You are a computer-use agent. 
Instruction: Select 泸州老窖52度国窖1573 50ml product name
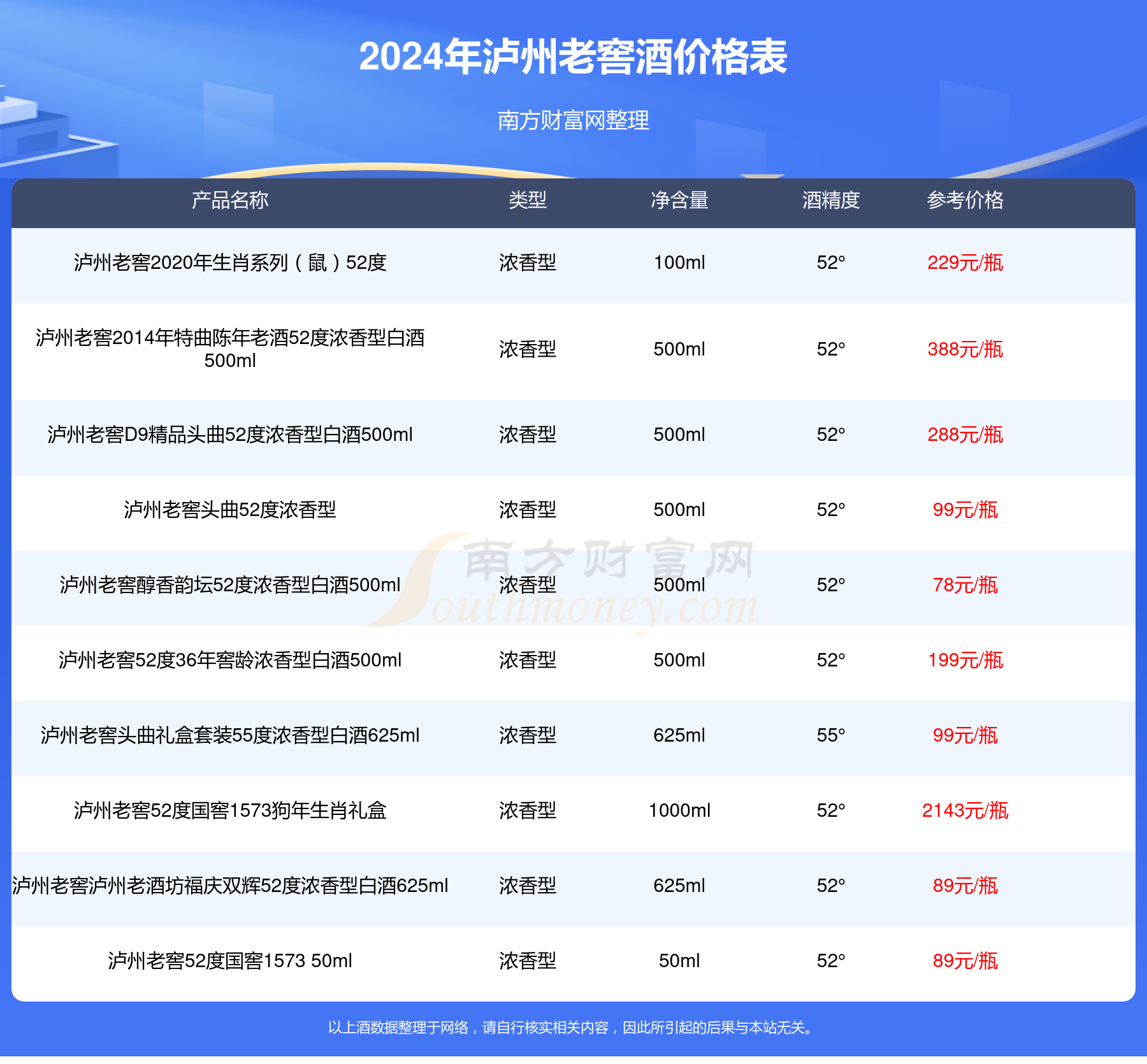click(230, 961)
